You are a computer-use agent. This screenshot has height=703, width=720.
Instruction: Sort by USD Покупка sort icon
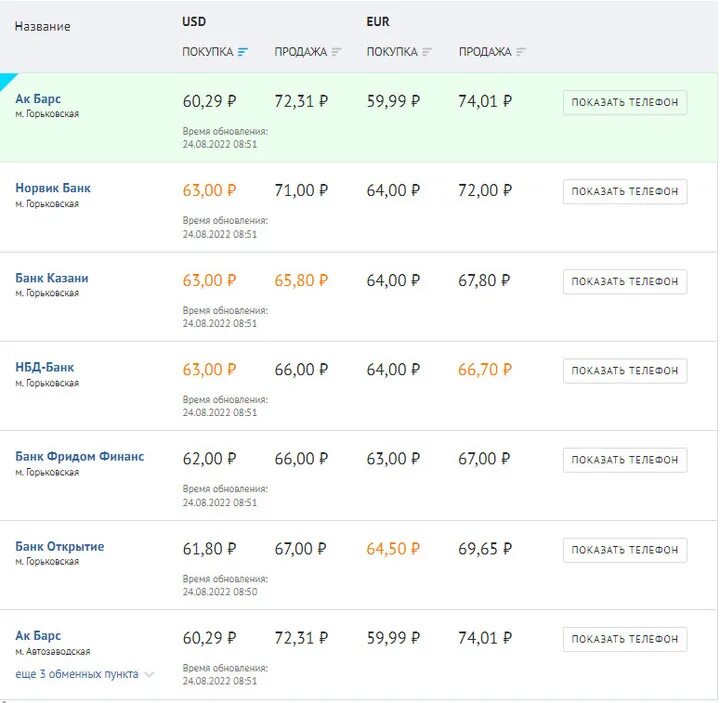click(x=243, y=52)
